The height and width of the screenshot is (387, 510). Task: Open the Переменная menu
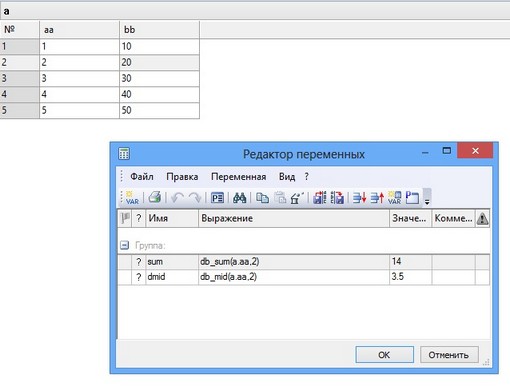tap(238, 177)
